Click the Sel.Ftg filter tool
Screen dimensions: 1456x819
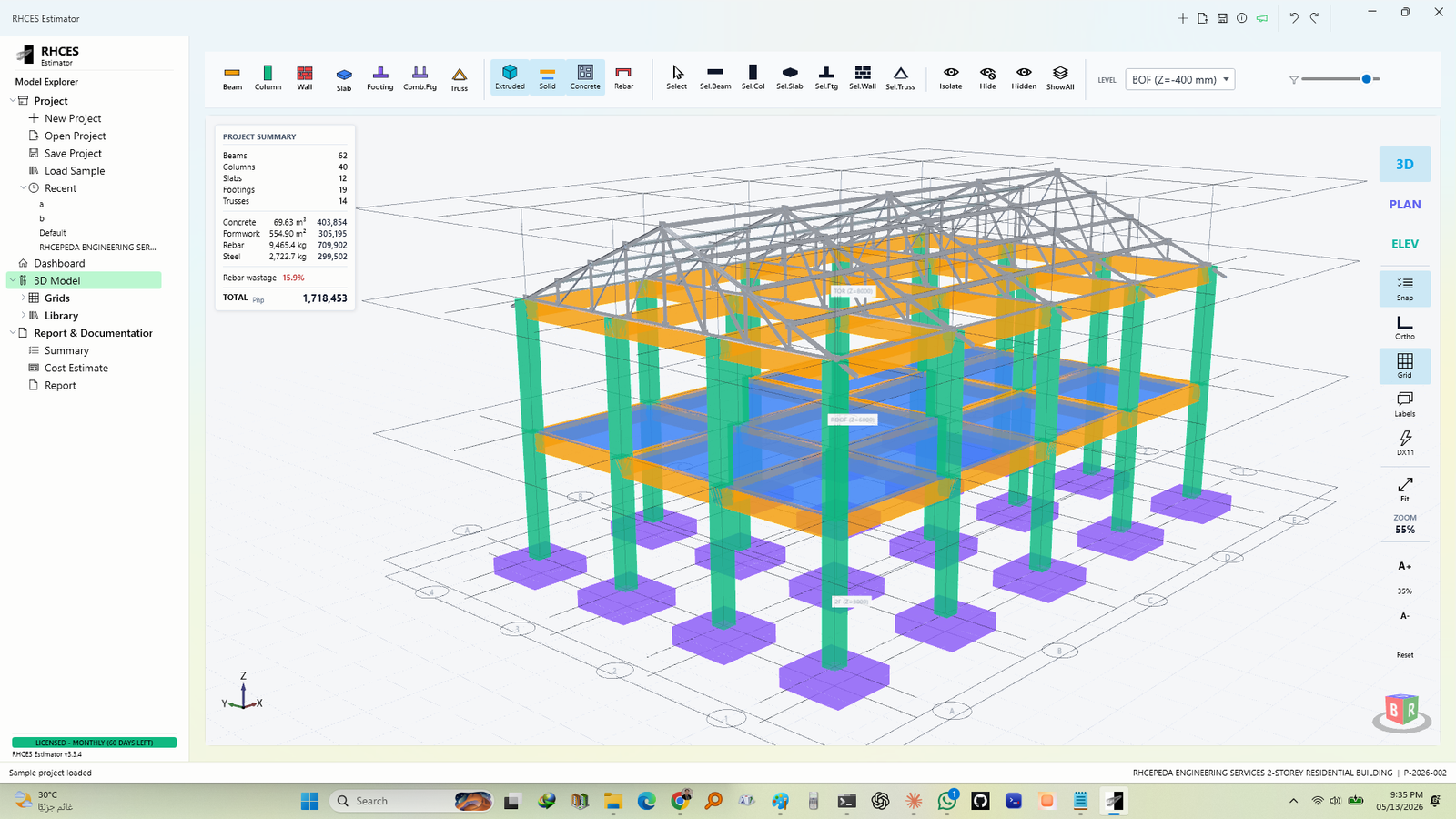click(x=826, y=77)
